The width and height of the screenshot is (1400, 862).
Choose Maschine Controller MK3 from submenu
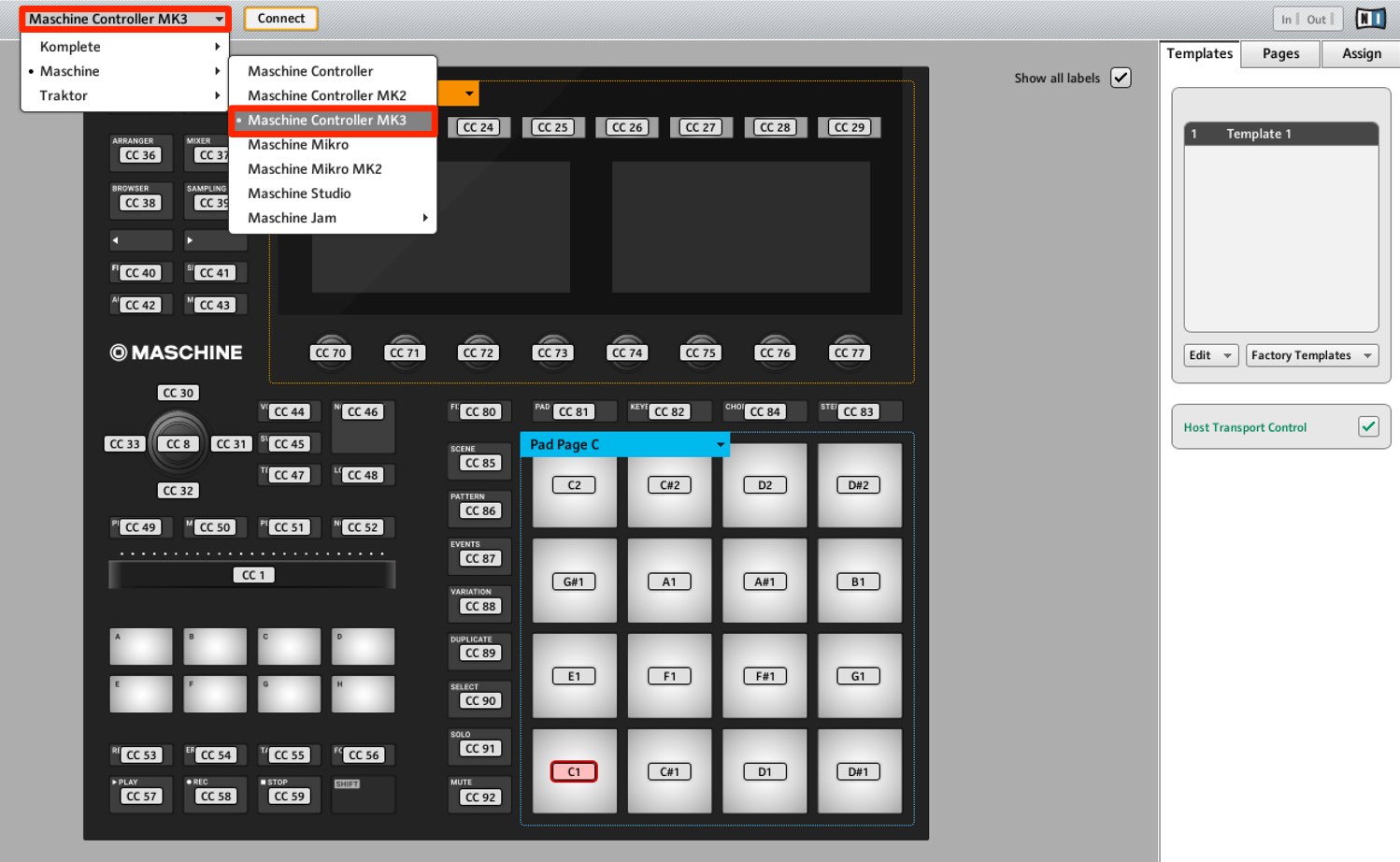[x=333, y=120]
